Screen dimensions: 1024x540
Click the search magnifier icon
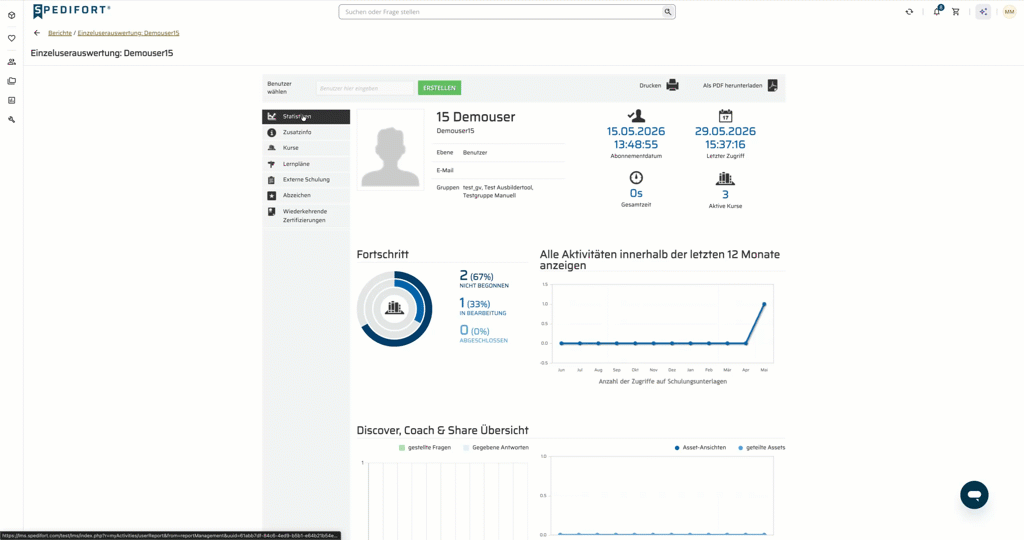point(667,12)
